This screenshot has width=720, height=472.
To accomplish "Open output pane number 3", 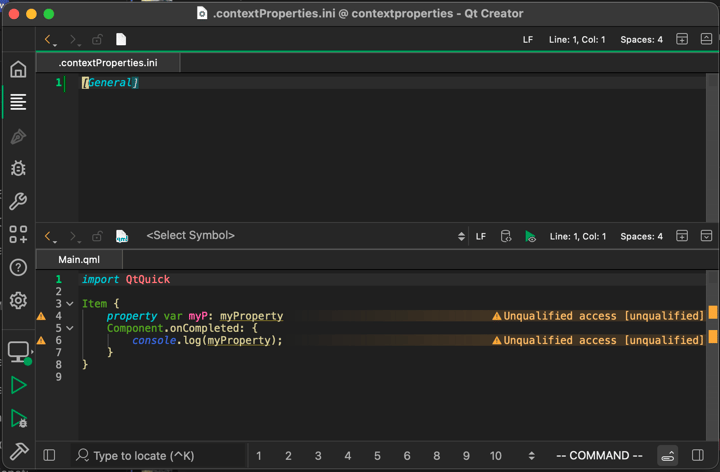I will (x=318, y=456).
